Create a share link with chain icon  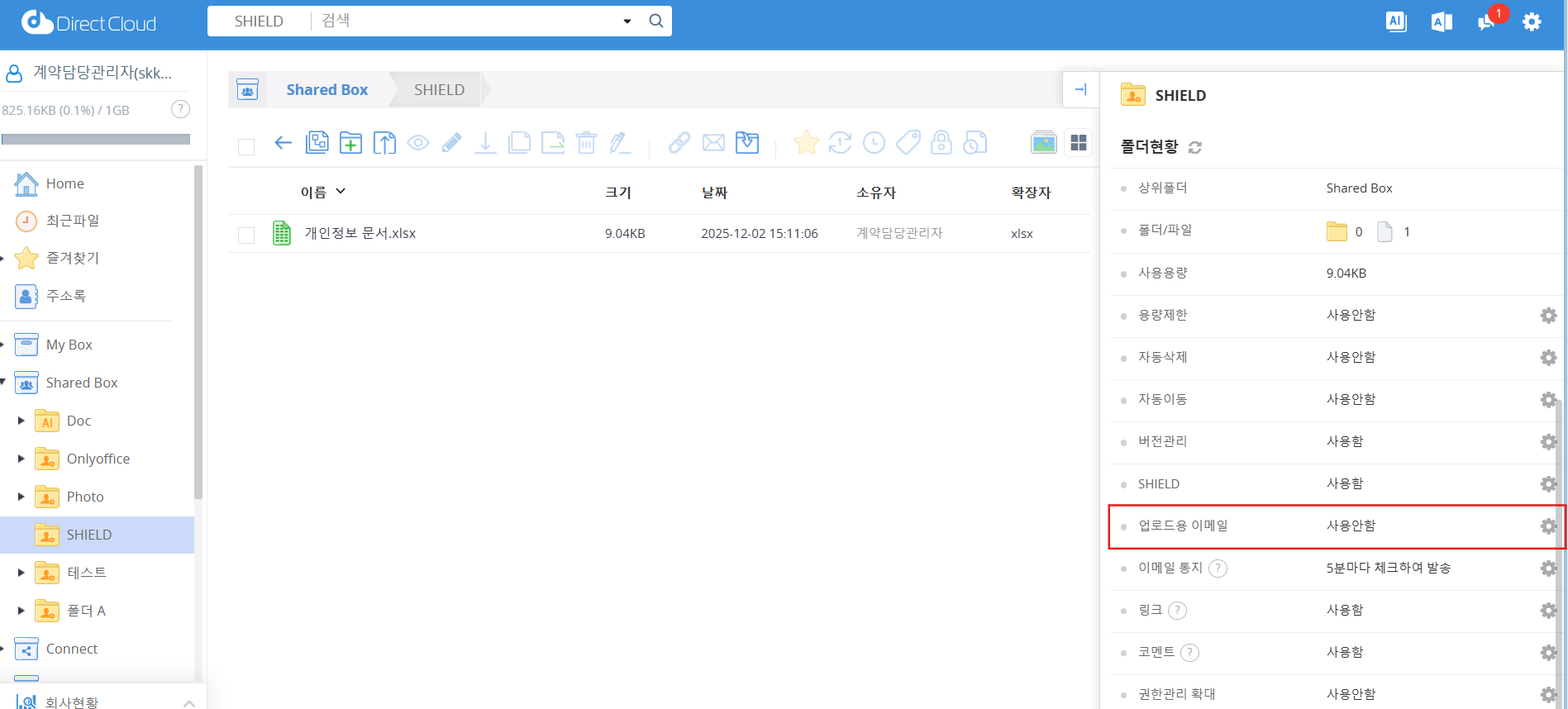[679, 143]
